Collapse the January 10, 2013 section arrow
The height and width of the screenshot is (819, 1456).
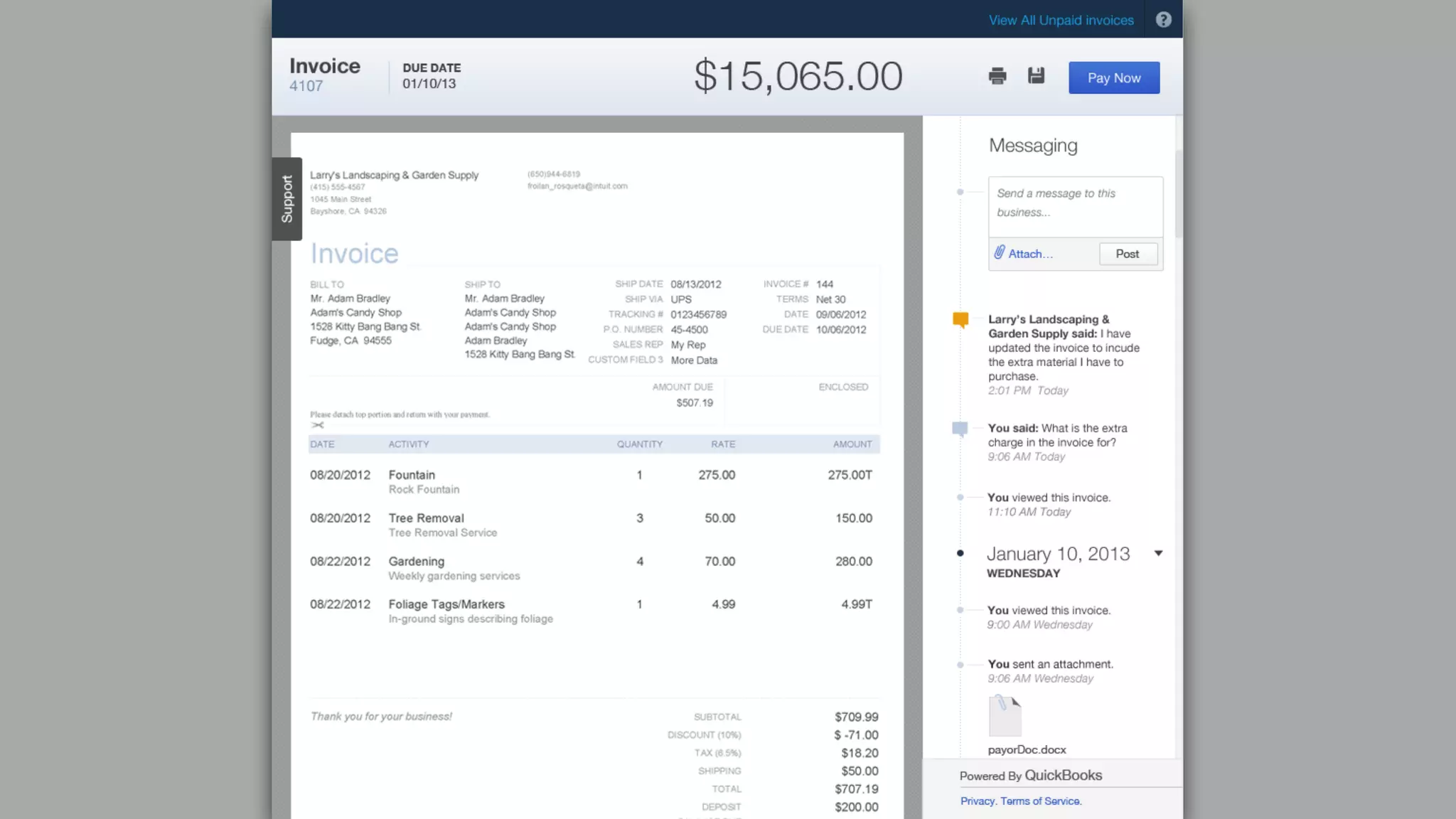pyautogui.click(x=1158, y=553)
